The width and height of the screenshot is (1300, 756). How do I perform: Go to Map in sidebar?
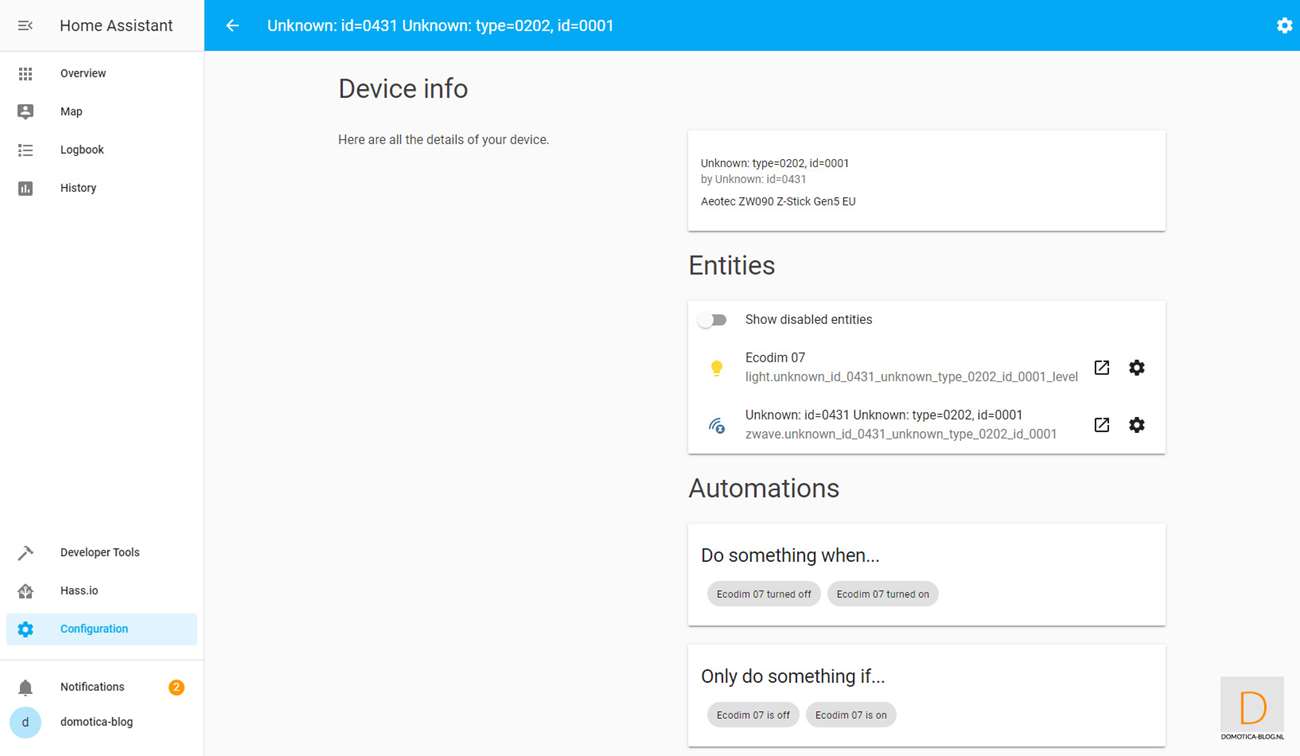pyautogui.click(x=71, y=111)
